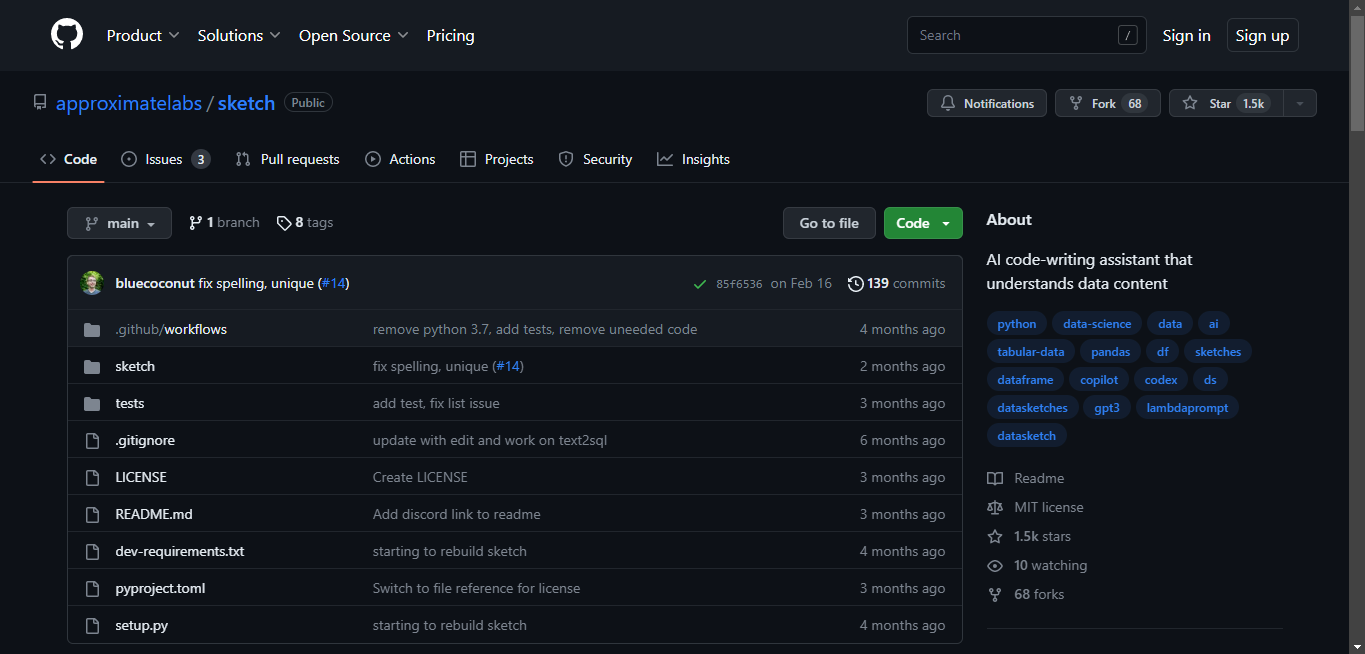Open the Issues tab

[165, 159]
